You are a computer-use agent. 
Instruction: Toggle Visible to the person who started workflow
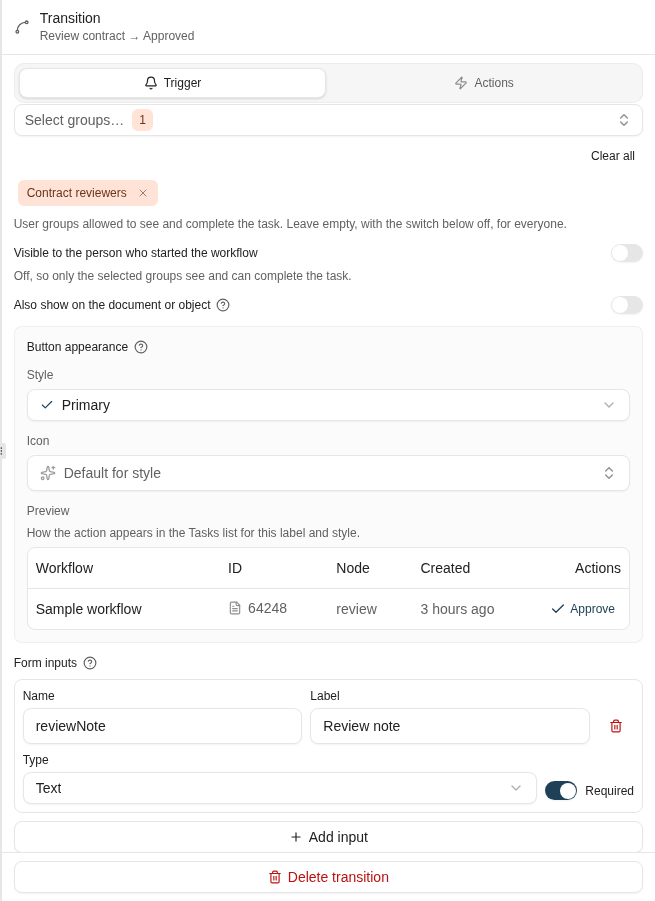(x=626, y=253)
